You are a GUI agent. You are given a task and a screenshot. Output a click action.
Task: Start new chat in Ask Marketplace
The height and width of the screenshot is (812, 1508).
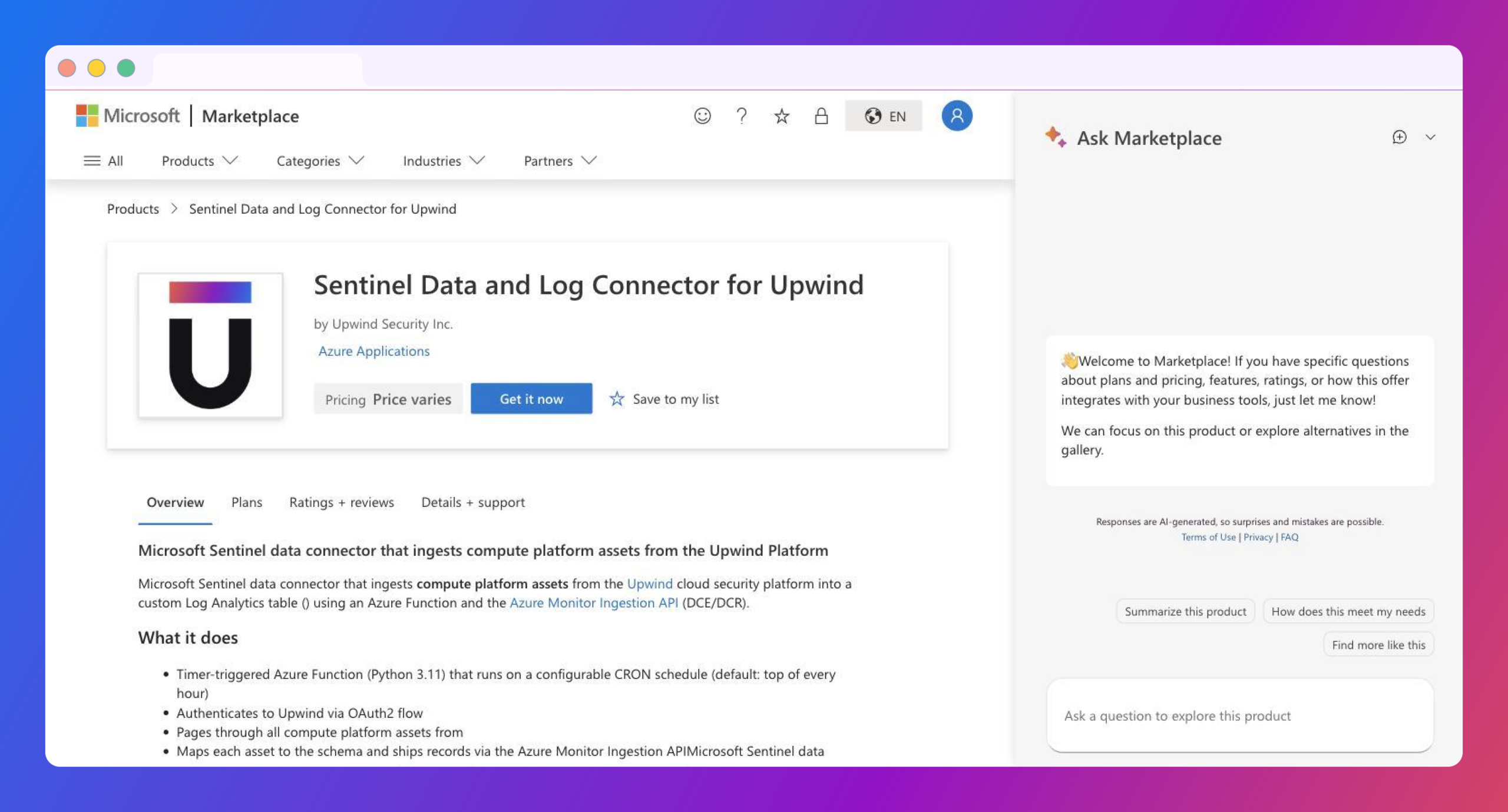(x=1400, y=137)
